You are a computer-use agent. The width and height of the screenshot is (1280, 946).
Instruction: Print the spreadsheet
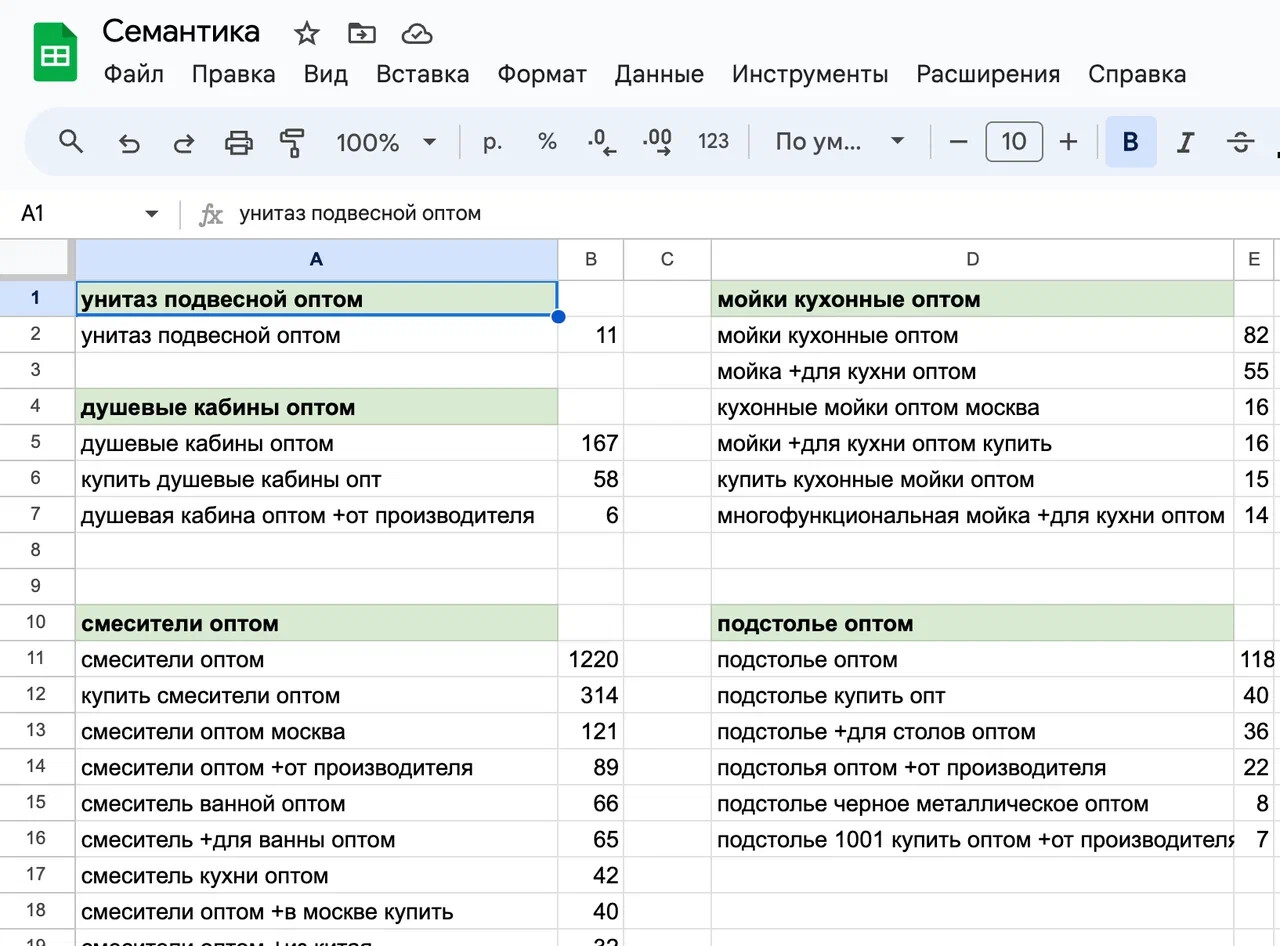[x=239, y=142]
